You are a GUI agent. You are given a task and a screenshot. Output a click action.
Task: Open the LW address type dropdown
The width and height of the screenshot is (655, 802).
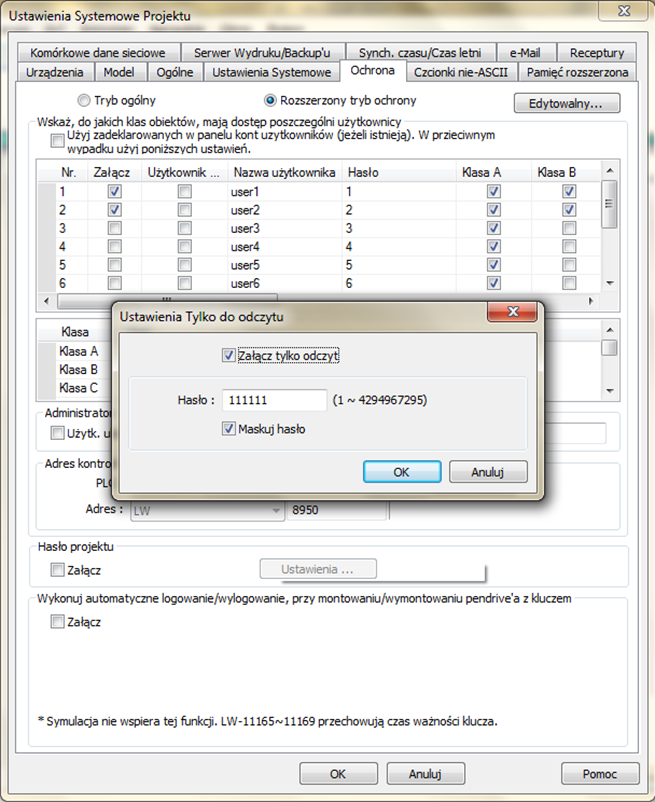[x=207, y=510]
